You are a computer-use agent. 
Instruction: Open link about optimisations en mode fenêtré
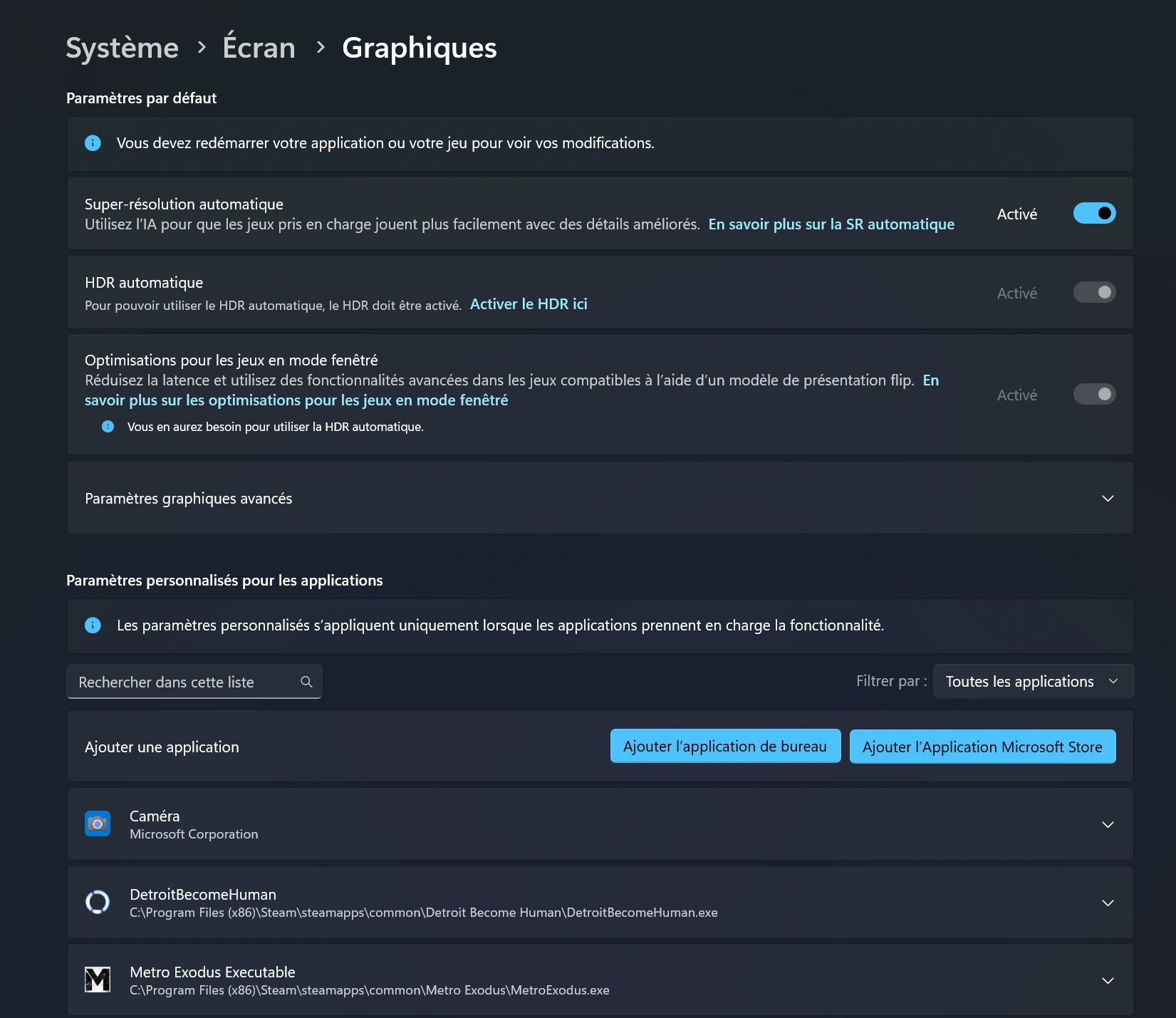pos(296,400)
